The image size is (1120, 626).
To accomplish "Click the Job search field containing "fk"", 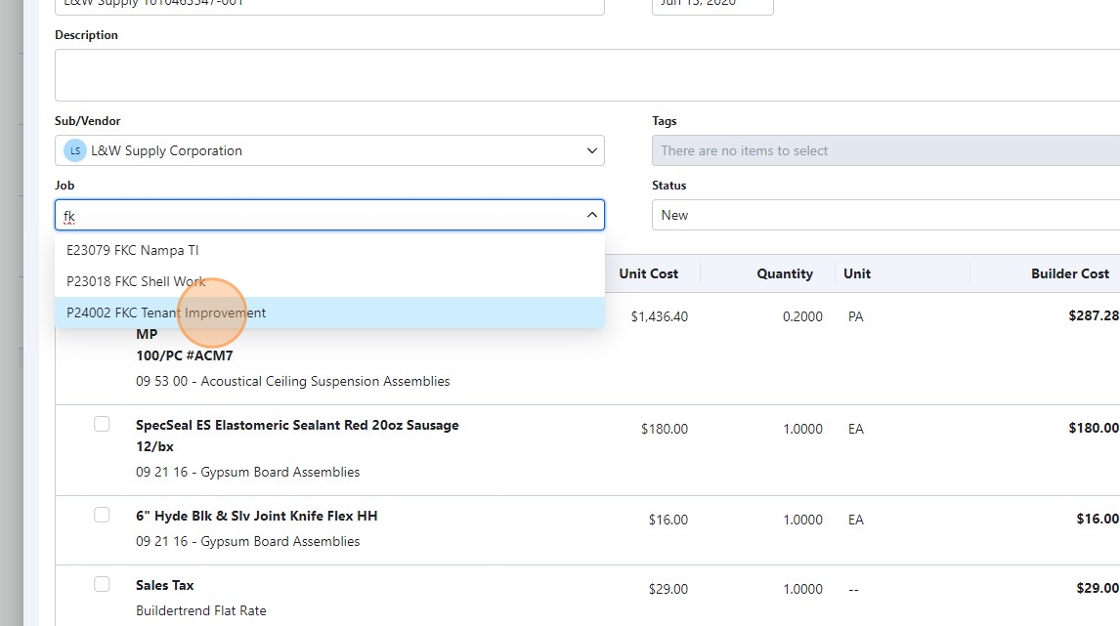I will pos(320,215).
